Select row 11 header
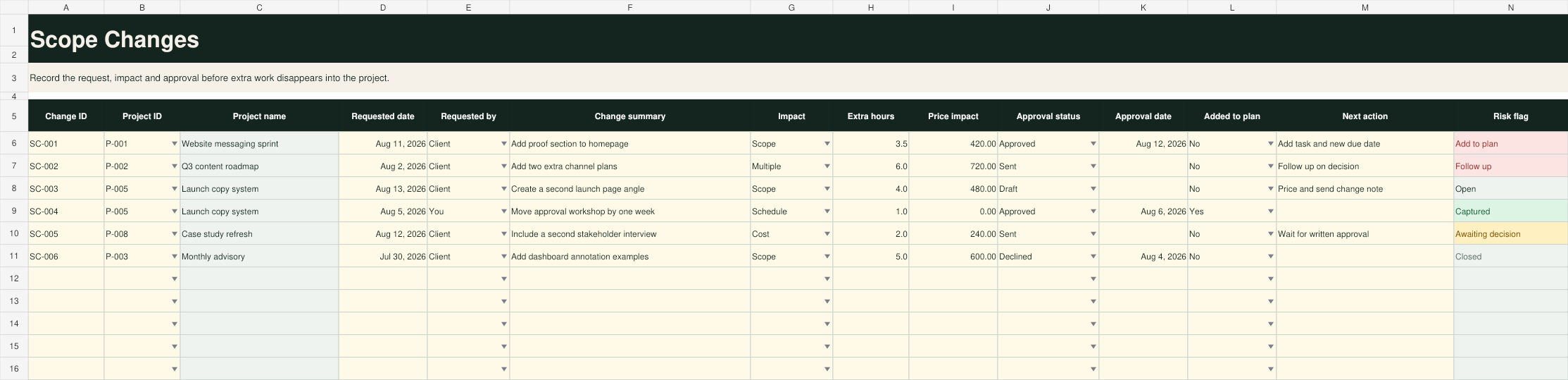Viewport: 1568px width, 380px height. (x=14, y=256)
